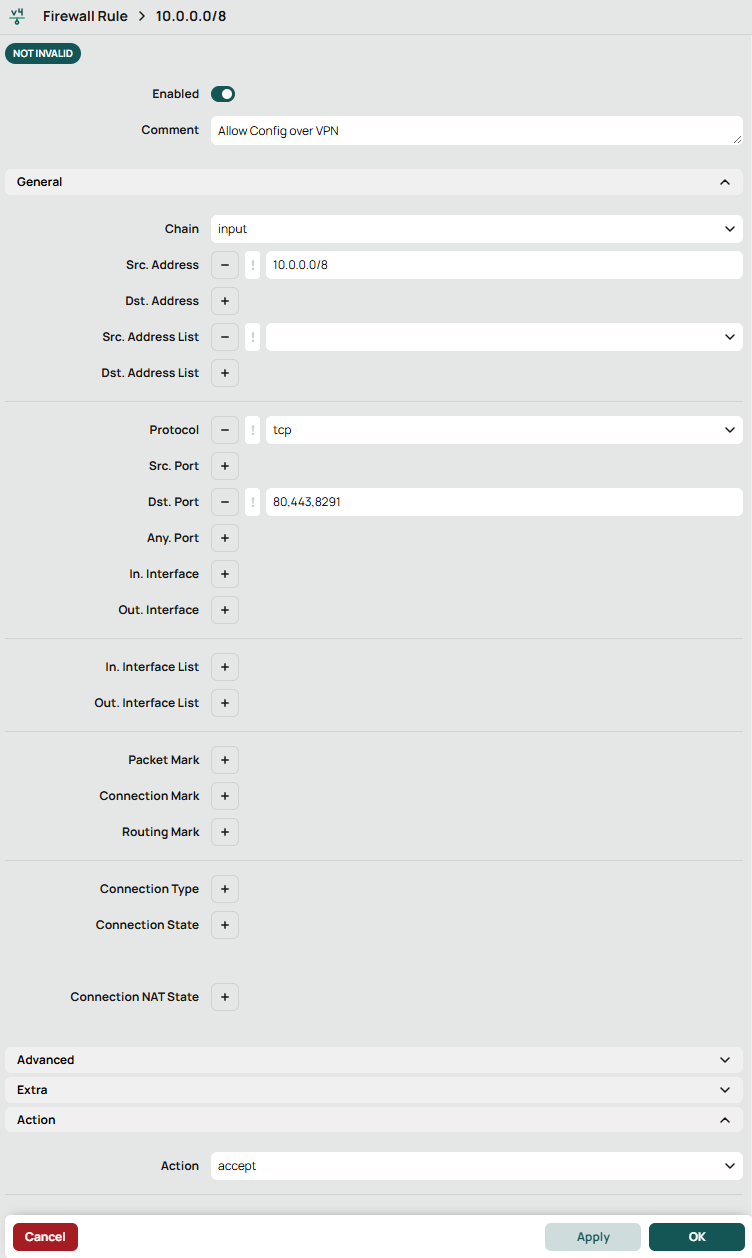Click the plus icon next to Dst. Address
The width and height of the screenshot is (752, 1258).
pyautogui.click(x=224, y=301)
